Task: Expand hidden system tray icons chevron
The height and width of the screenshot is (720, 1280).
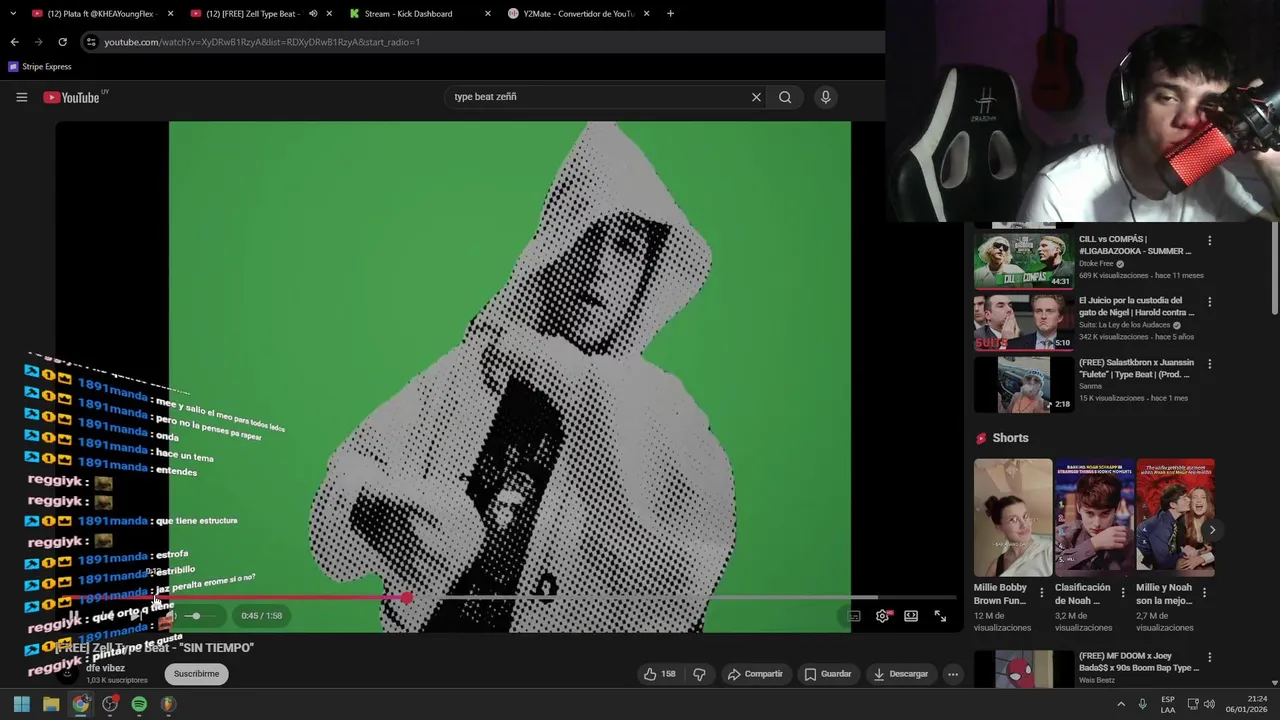Action: (x=1120, y=704)
